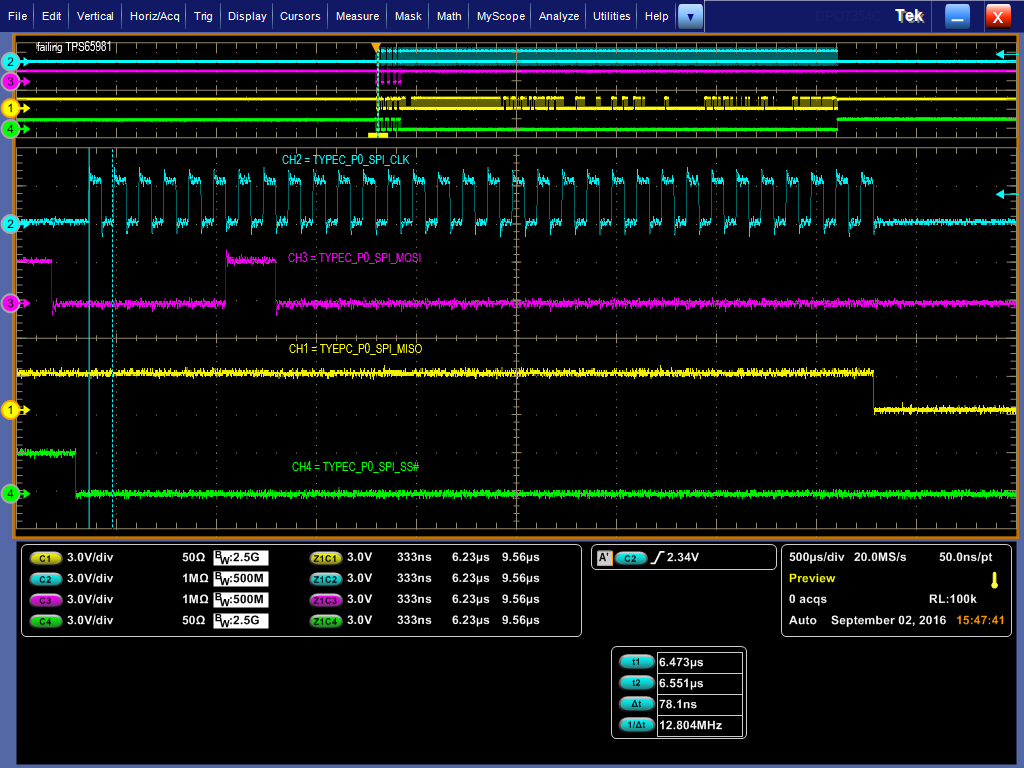
Task: Select the t1 cursor readout badge
Action: click(x=635, y=662)
